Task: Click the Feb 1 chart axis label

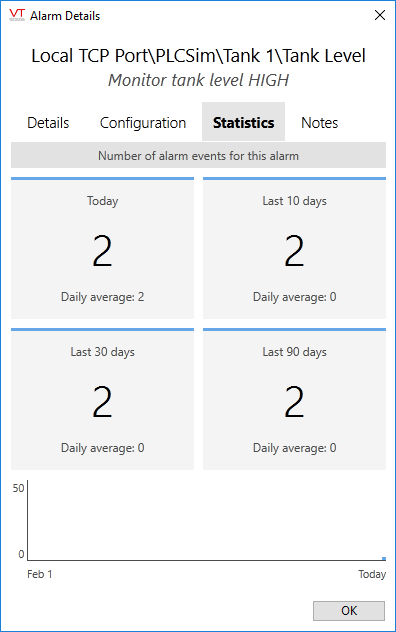Action: 40,574
